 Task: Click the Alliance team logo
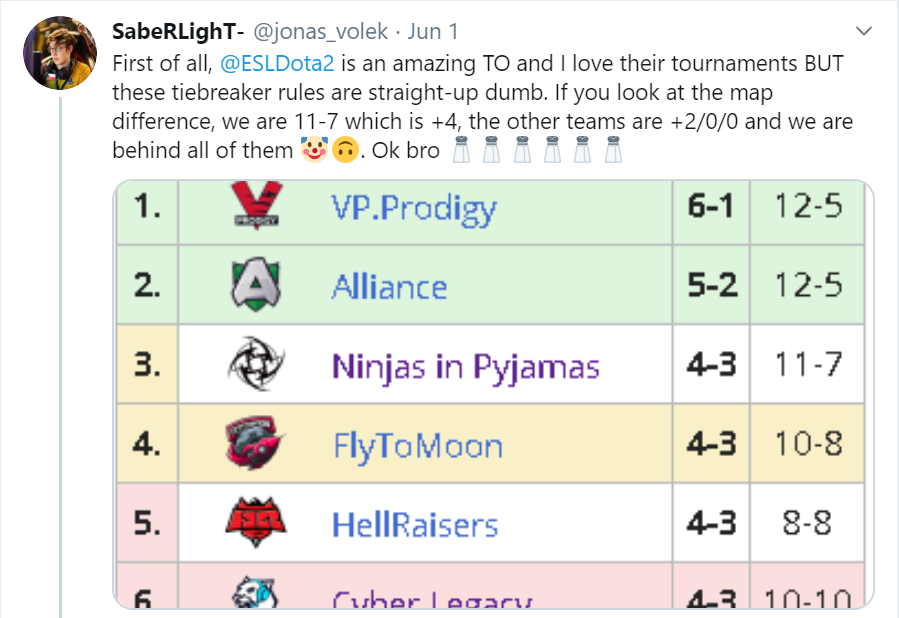click(x=256, y=284)
